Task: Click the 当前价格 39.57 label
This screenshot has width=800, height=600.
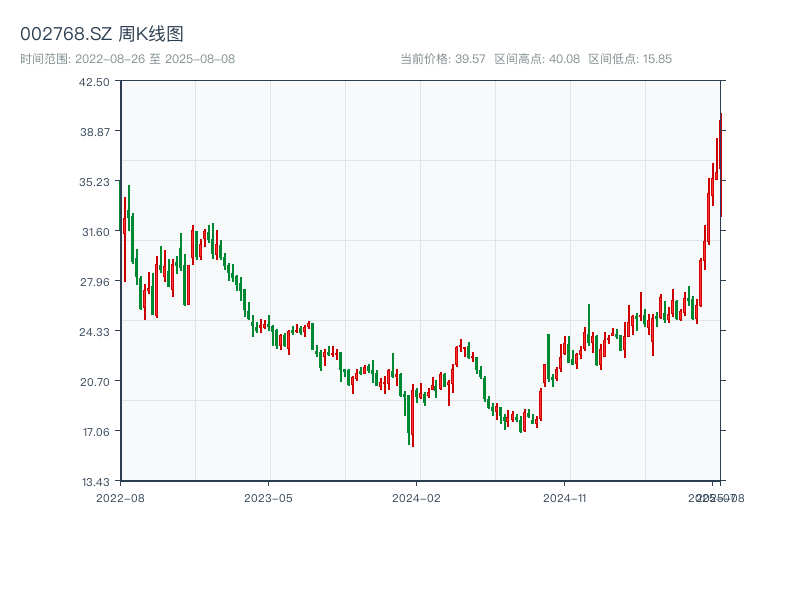Action: [443, 59]
